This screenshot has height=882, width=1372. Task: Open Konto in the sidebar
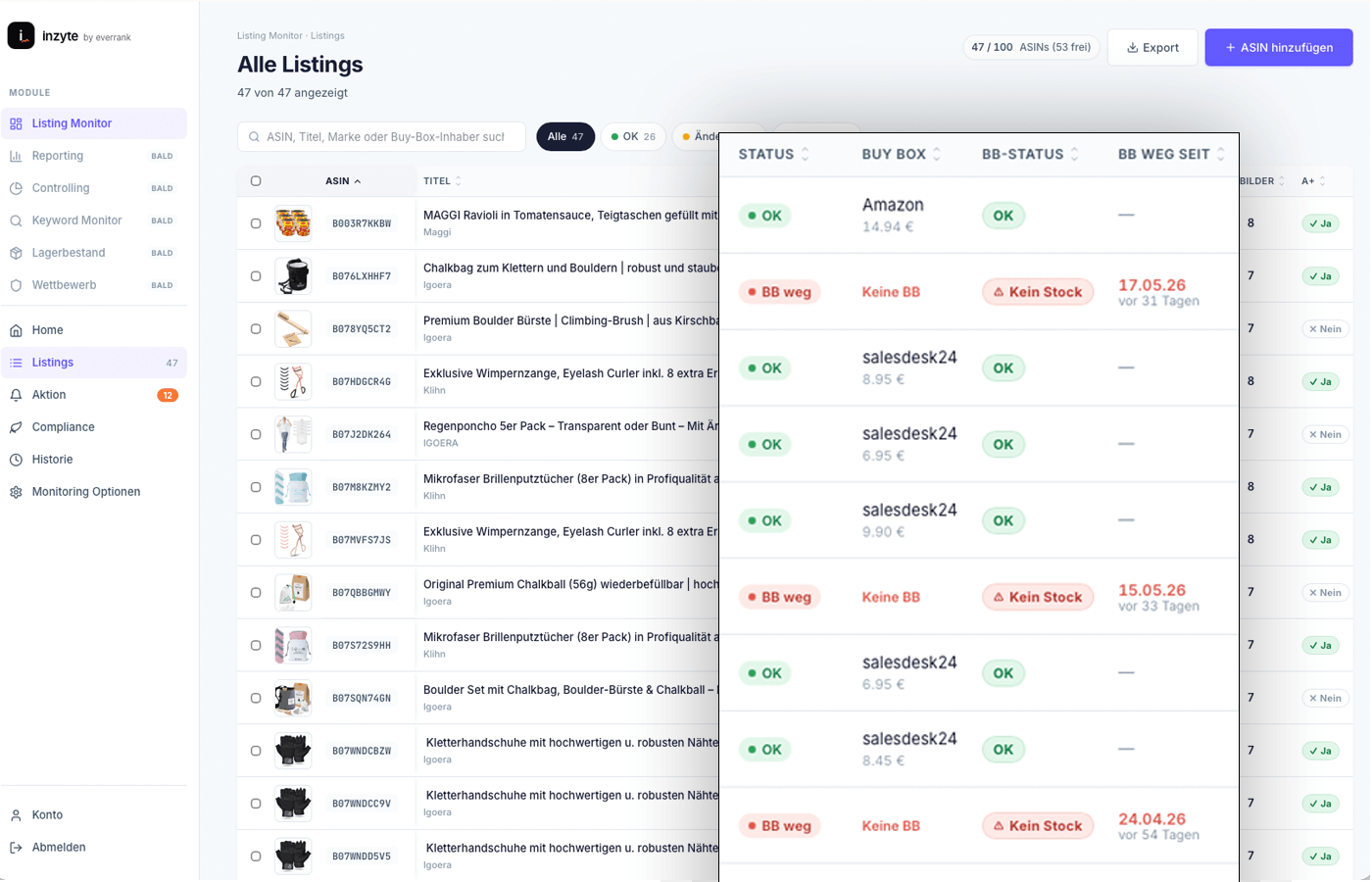click(x=94, y=815)
